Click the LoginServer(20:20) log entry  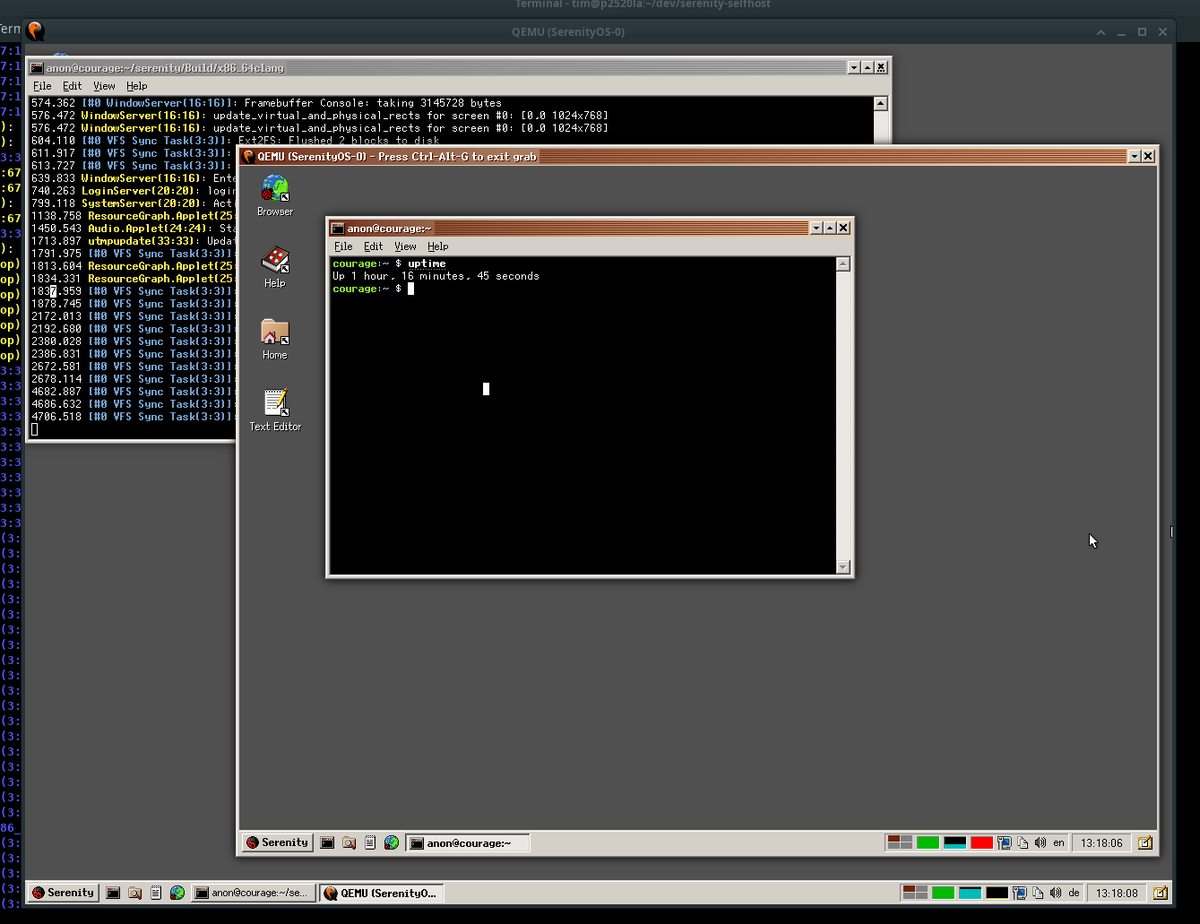[133, 190]
